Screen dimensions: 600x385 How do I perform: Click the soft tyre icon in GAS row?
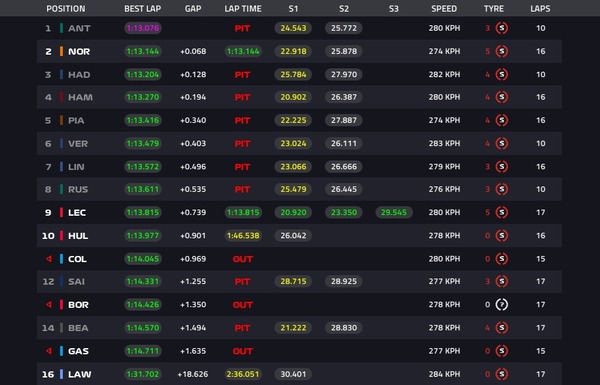[x=502, y=351]
